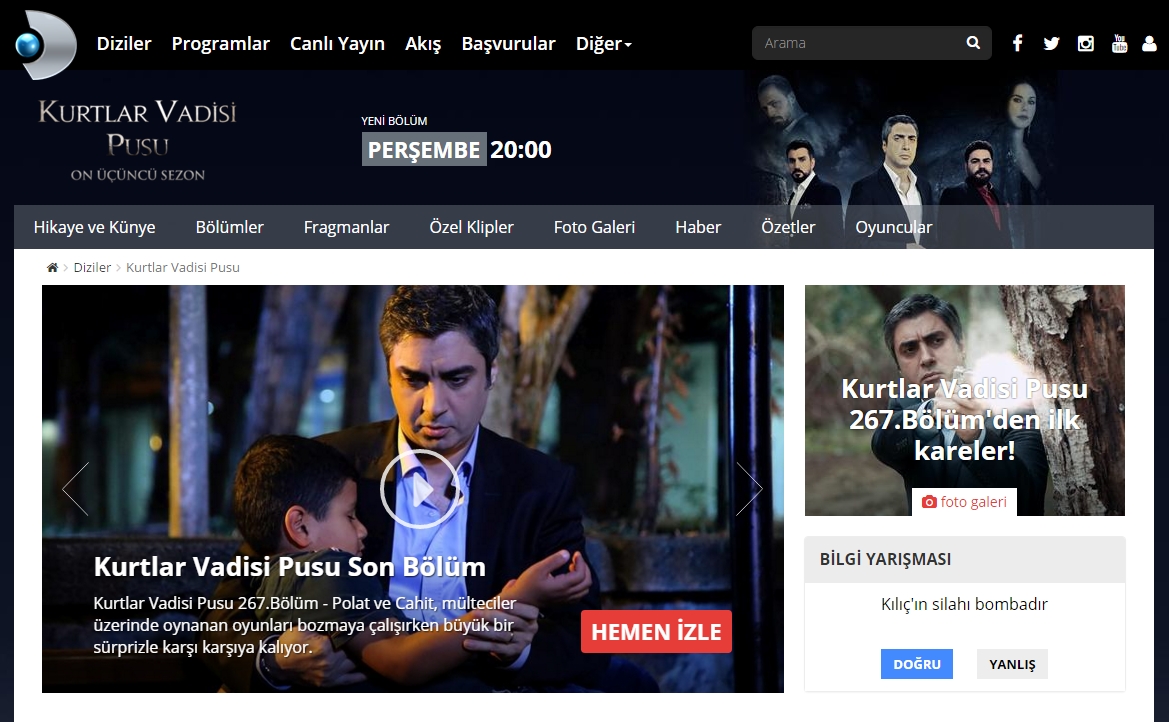Open the Instagram social icon
1169x722 pixels.
click(x=1086, y=43)
